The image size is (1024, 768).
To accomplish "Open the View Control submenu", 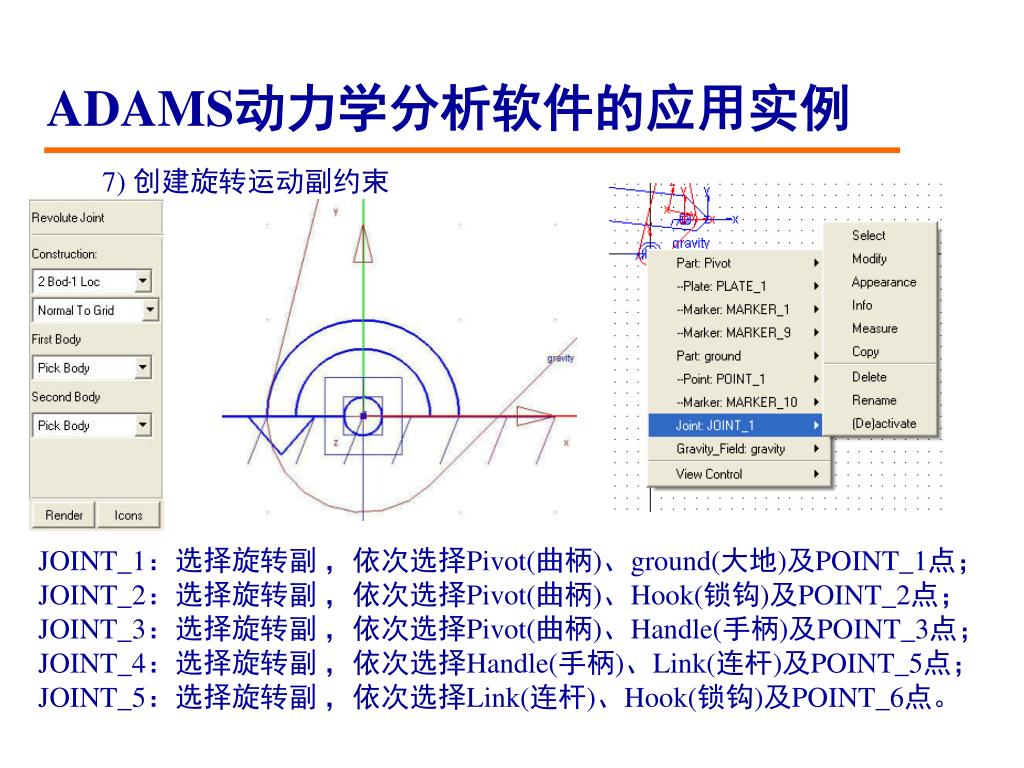I will click(x=739, y=474).
